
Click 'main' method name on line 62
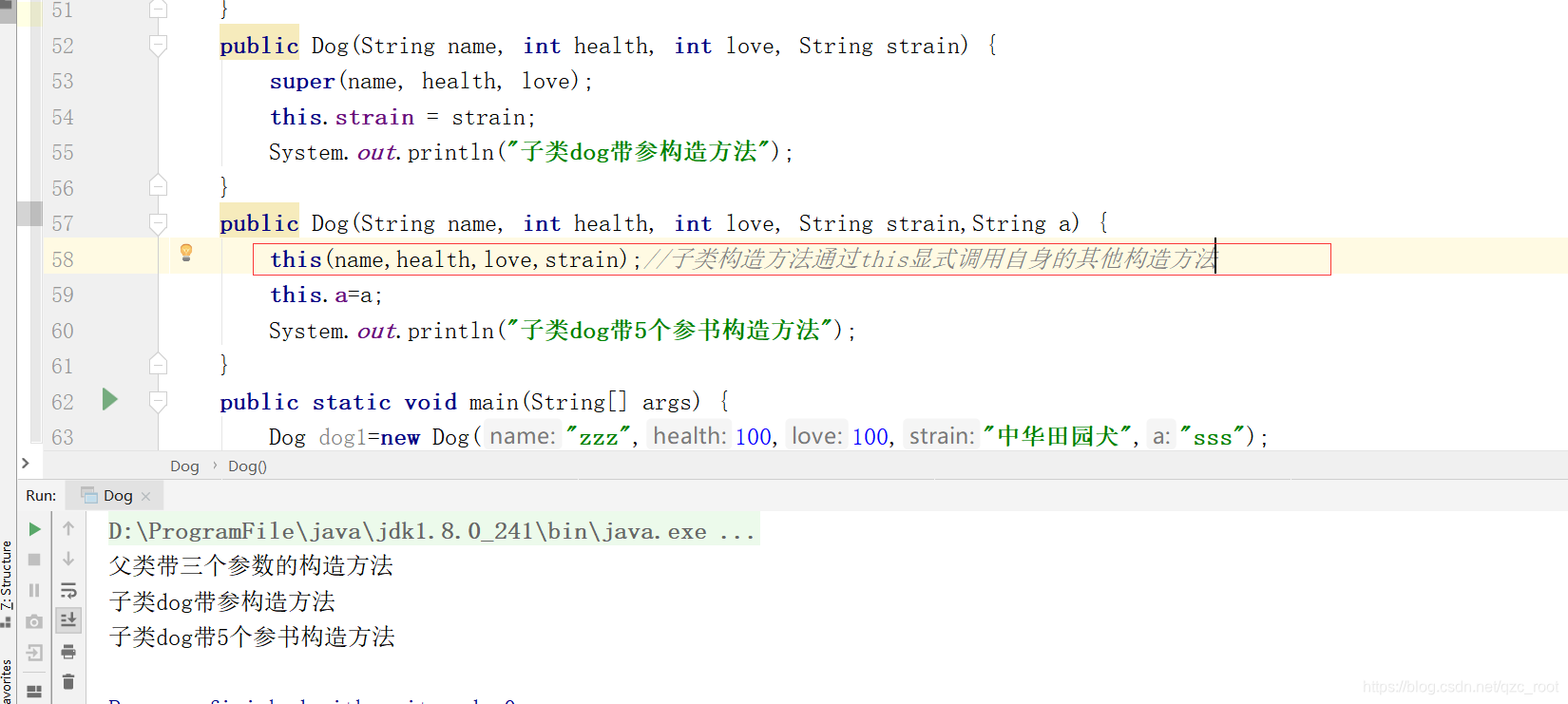494,402
